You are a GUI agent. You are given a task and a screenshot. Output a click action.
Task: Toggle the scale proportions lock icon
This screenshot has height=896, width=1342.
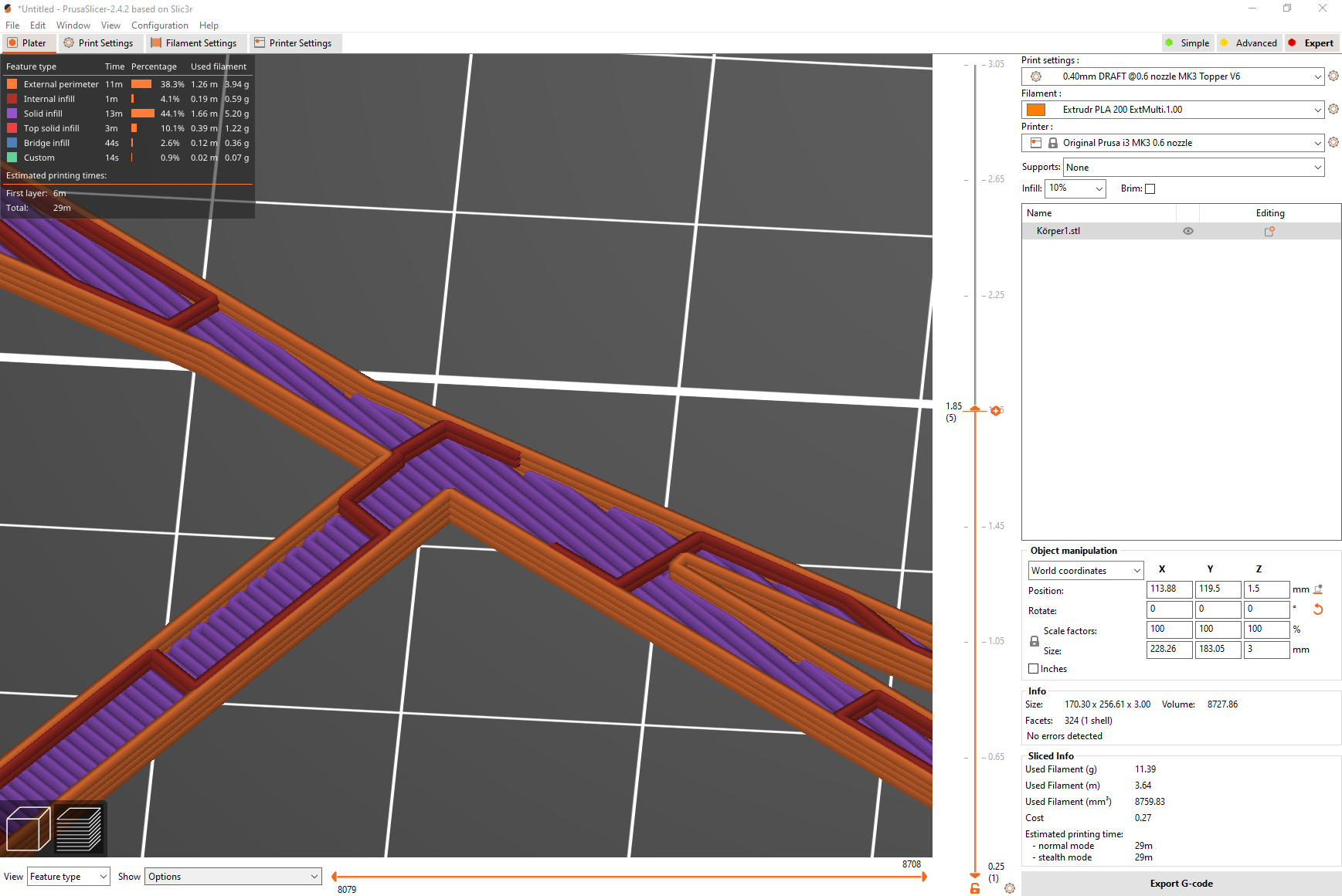coord(1035,641)
